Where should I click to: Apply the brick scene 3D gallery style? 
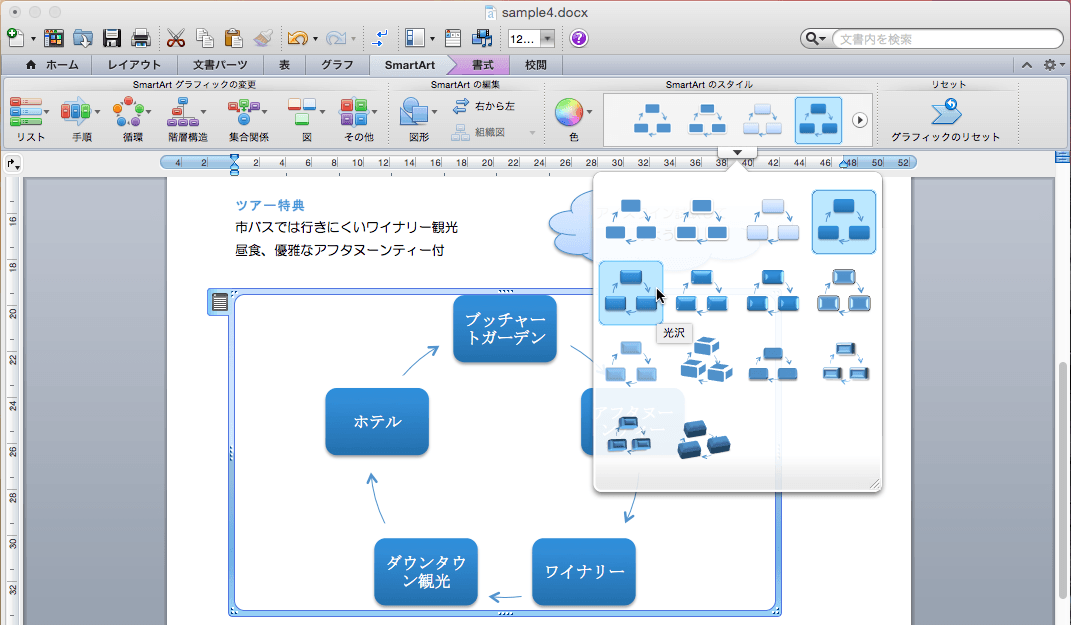click(706, 360)
